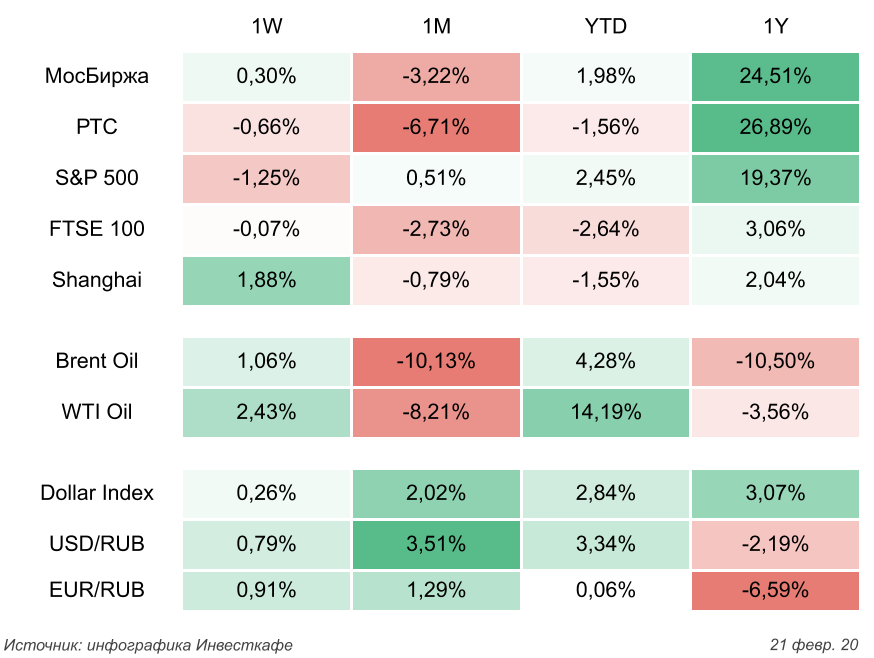The image size is (874, 658).
Task: Select the 19,37% S&P 500 yearly cell
Action: pyautogui.click(x=775, y=178)
